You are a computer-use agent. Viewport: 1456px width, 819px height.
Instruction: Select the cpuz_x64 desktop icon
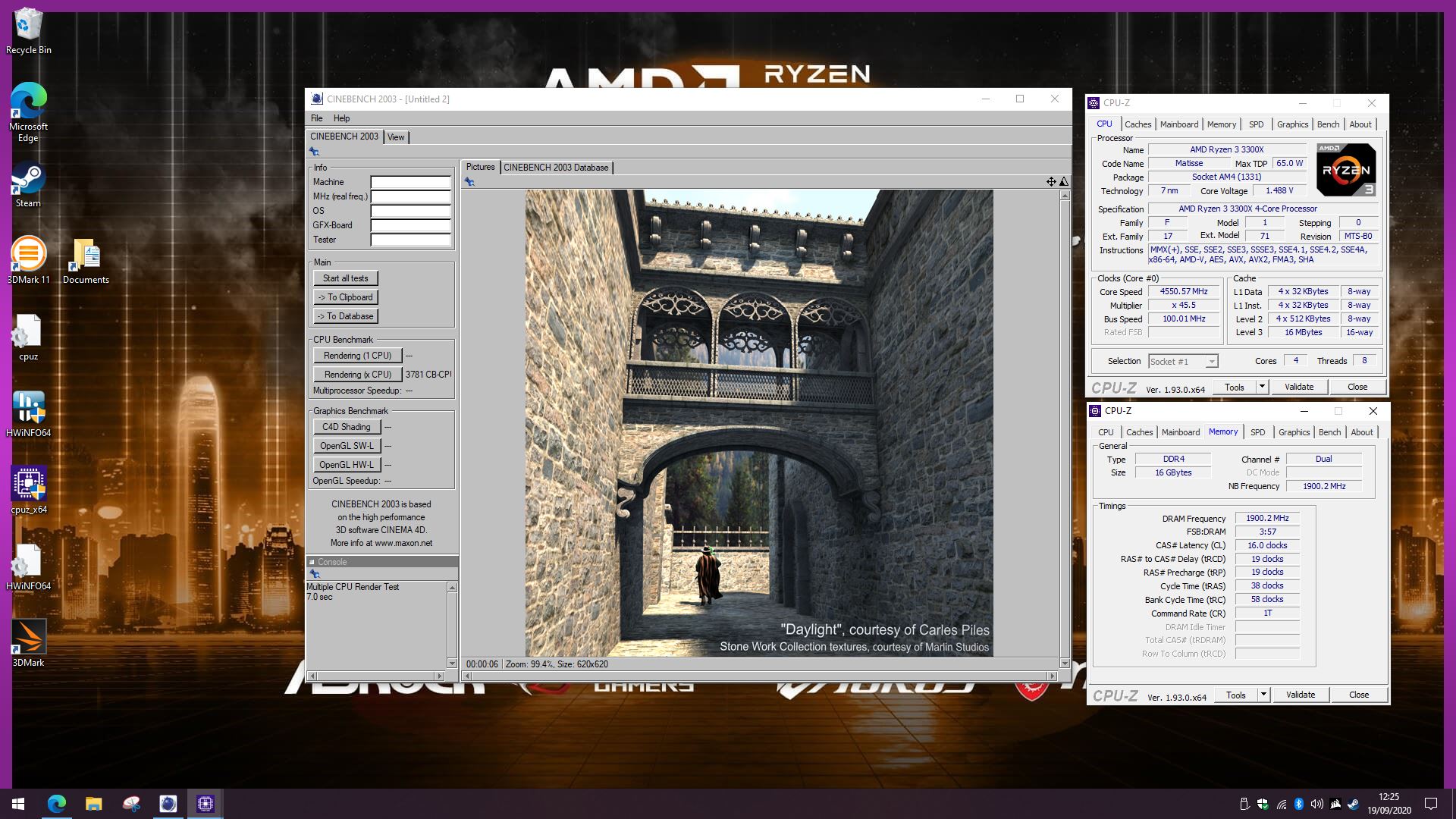28,491
